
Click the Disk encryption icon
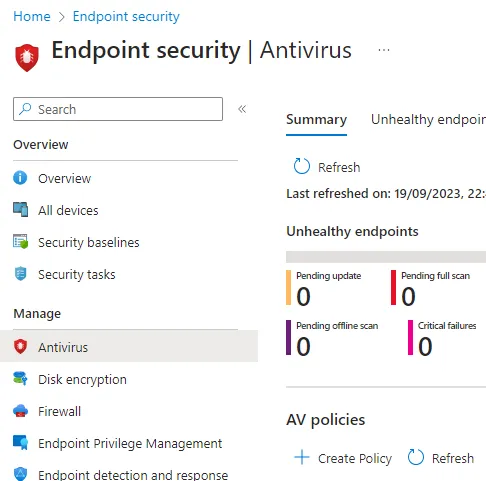(20, 379)
